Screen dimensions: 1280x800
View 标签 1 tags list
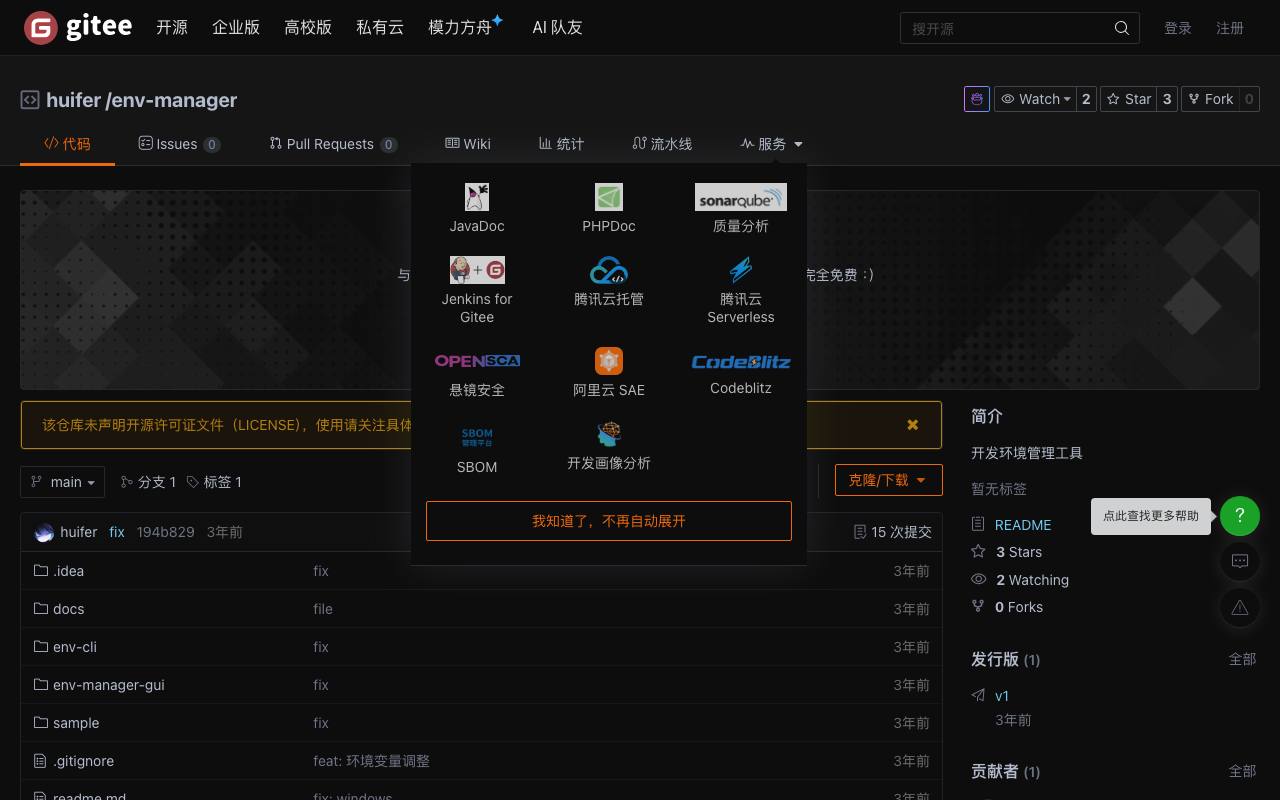[214, 482]
